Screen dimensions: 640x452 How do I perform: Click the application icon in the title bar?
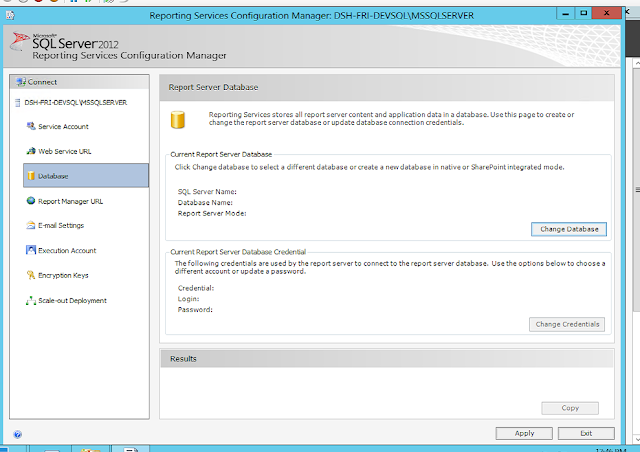[10, 16]
